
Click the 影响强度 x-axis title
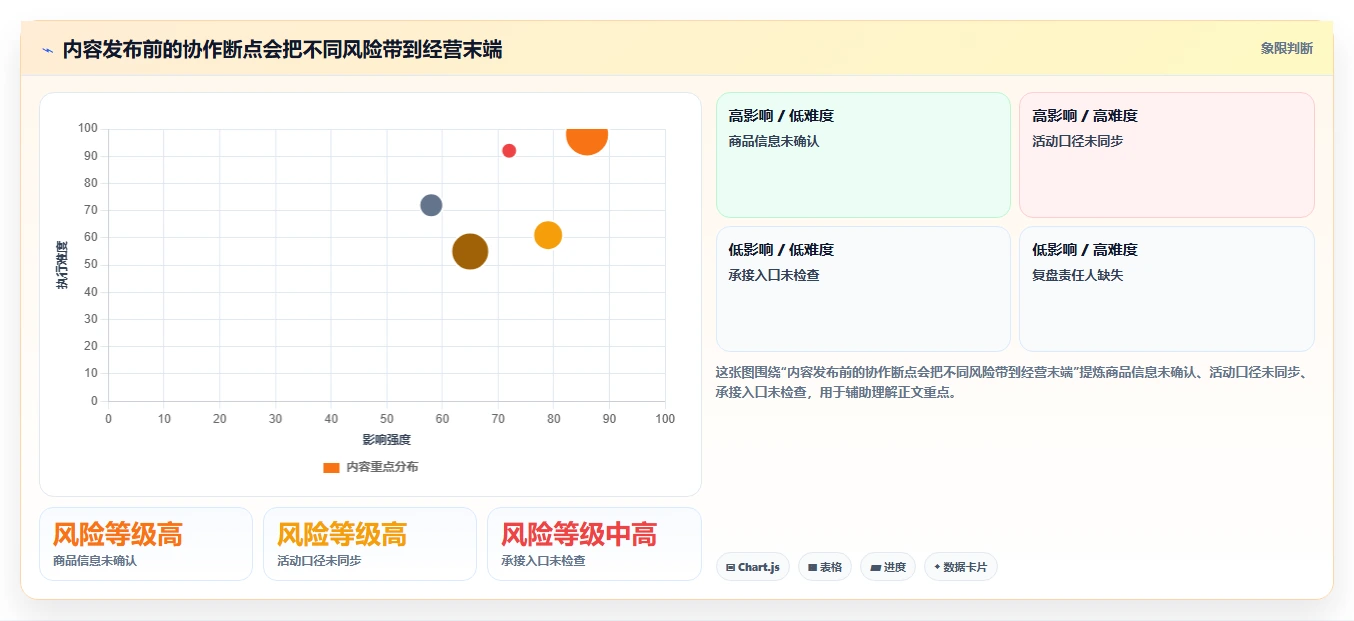(386, 439)
